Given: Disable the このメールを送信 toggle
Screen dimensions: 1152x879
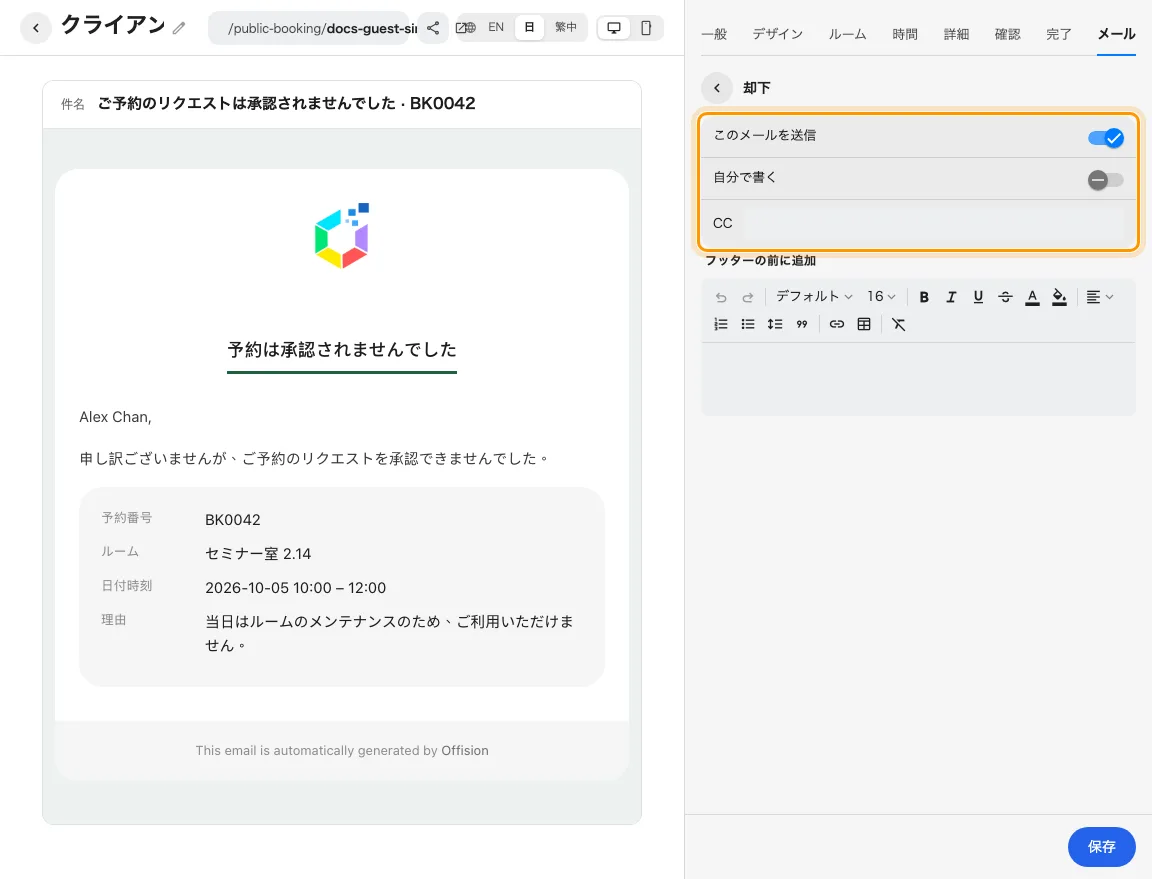Looking at the screenshot, I should point(1106,137).
